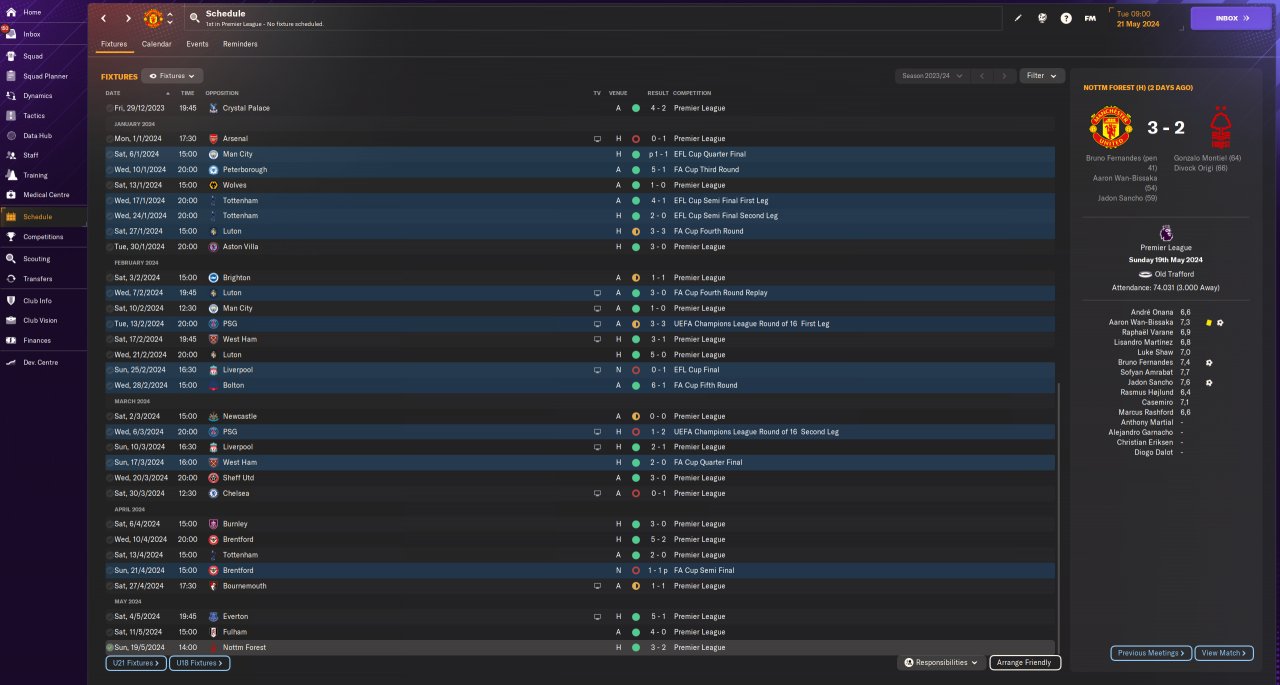Open Competitions in the sidebar
The height and width of the screenshot is (685, 1280).
[x=43, y=237]
